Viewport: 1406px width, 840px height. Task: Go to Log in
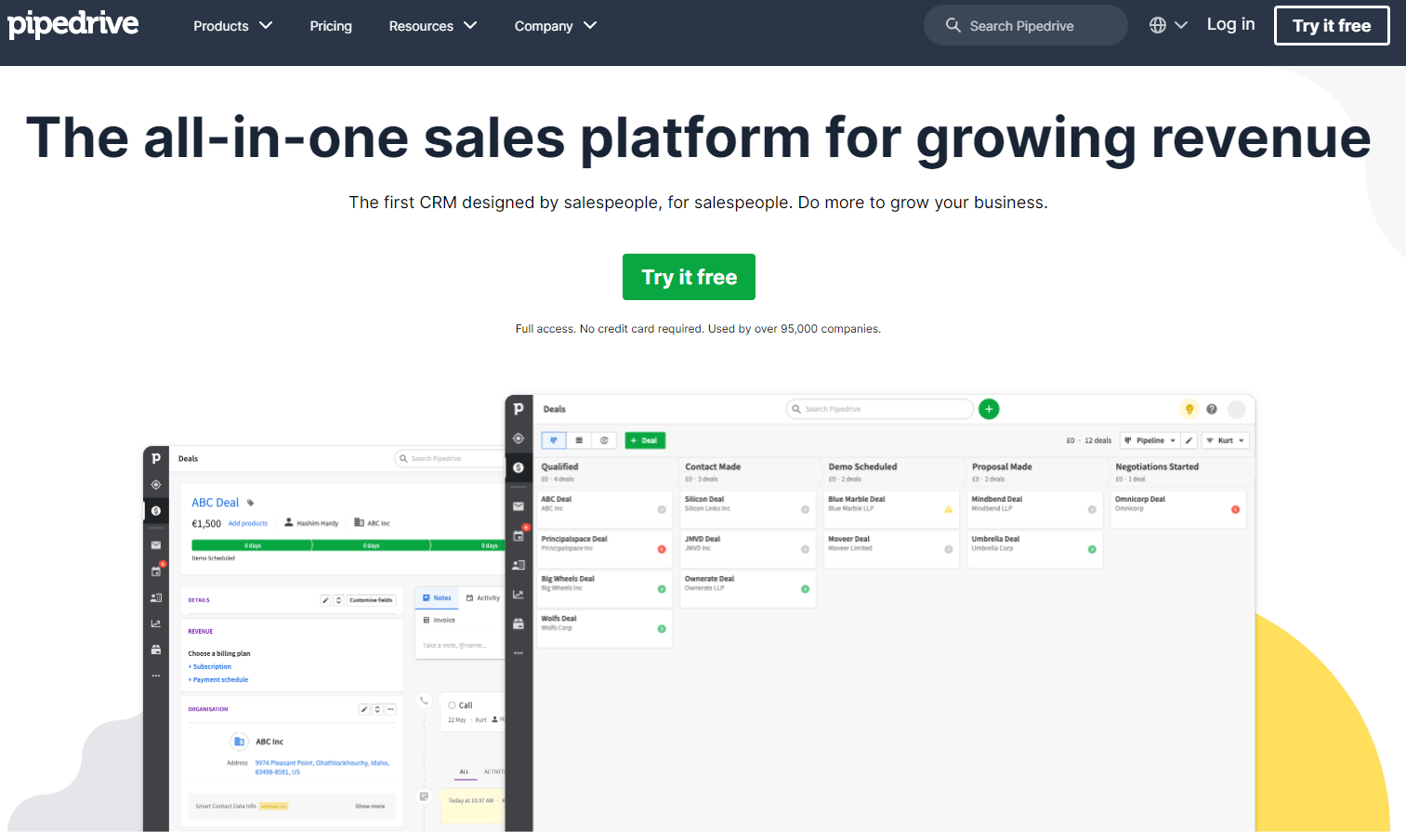coord(1230,24)
